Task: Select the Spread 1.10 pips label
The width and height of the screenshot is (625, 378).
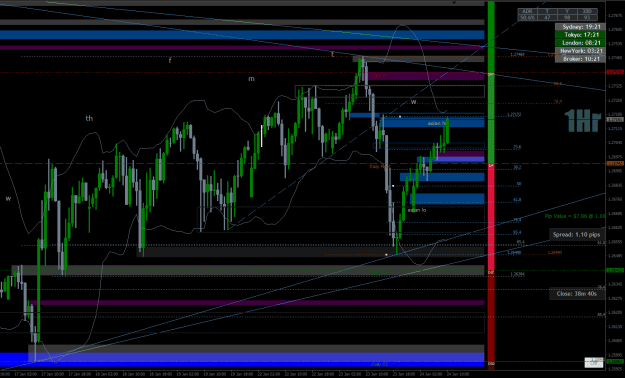Action: pos(576,234)
